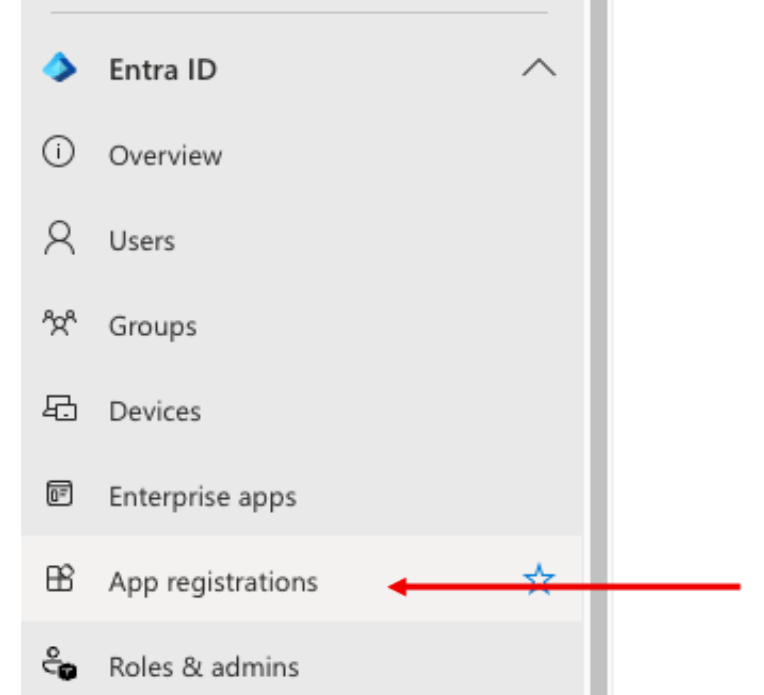Click the Users person icon
Viewport: 764px width, 695px height.
[x=59, y=238]
